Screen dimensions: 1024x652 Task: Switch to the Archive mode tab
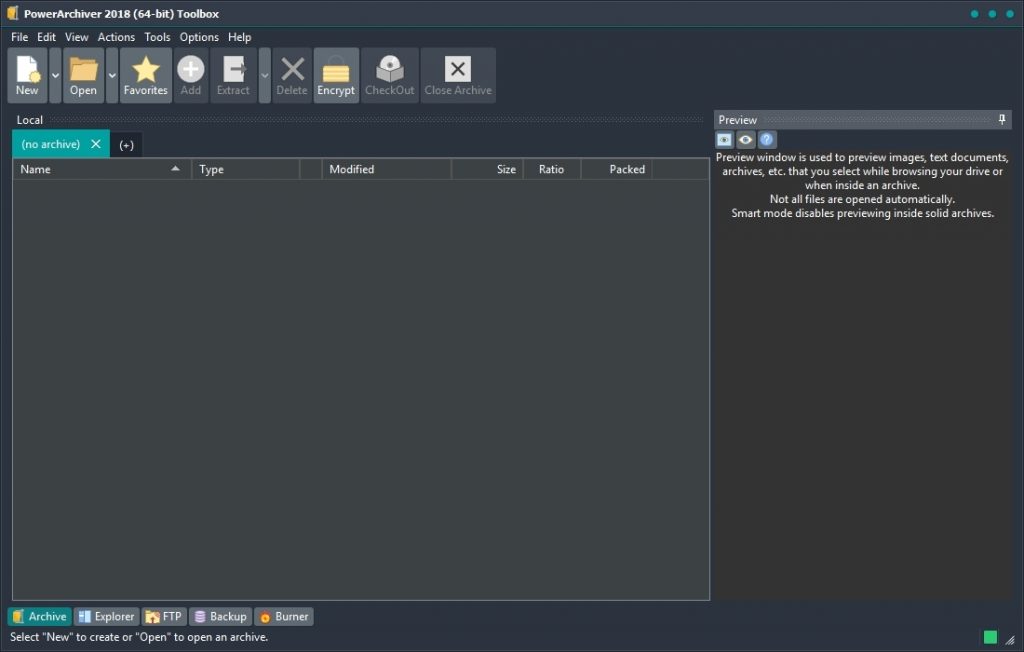[40, 617]
